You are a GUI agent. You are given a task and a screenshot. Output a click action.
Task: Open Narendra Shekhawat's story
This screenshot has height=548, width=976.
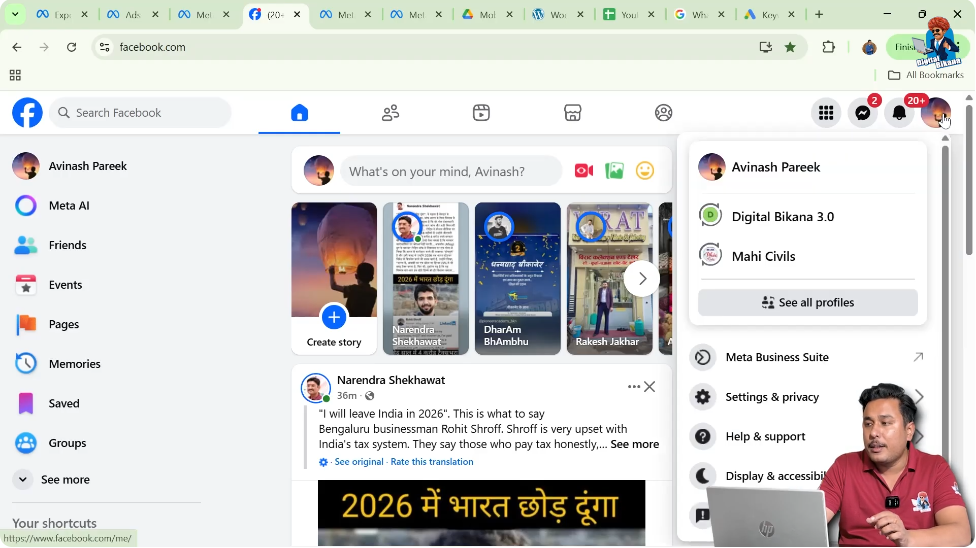pos(426,278)
